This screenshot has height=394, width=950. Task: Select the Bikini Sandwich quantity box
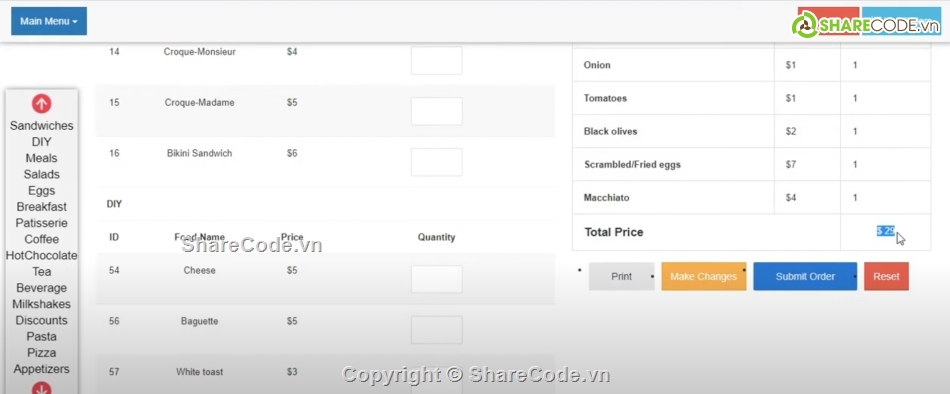click(437, 162)
